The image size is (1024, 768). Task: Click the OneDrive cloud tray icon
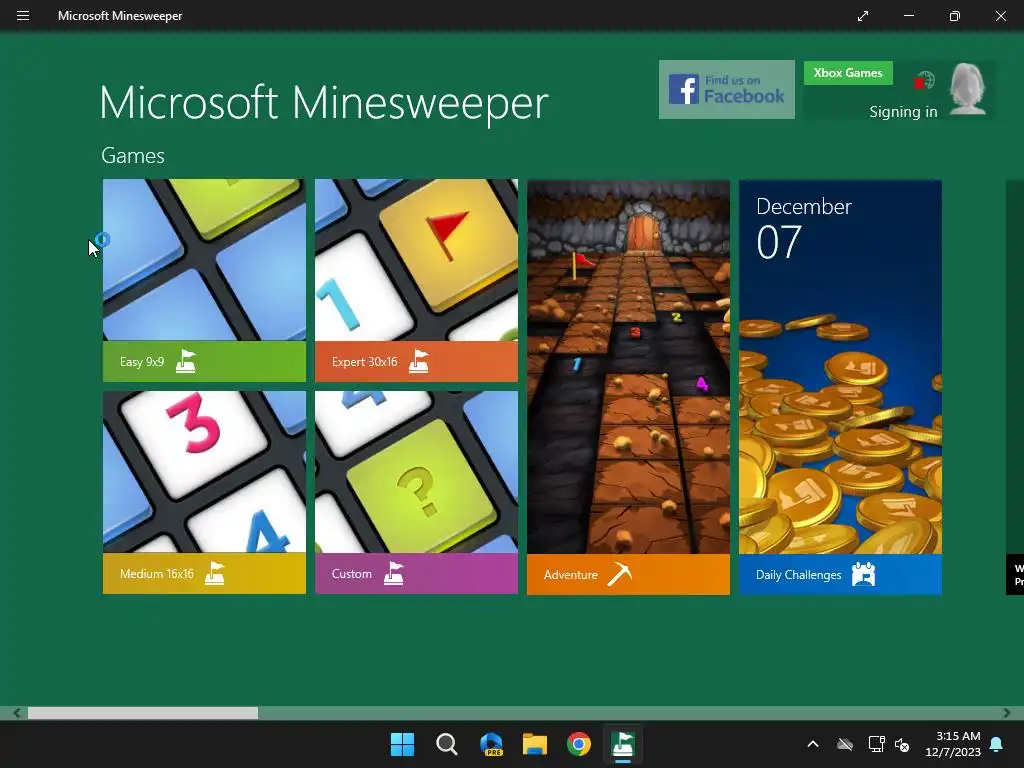point(845,744)
